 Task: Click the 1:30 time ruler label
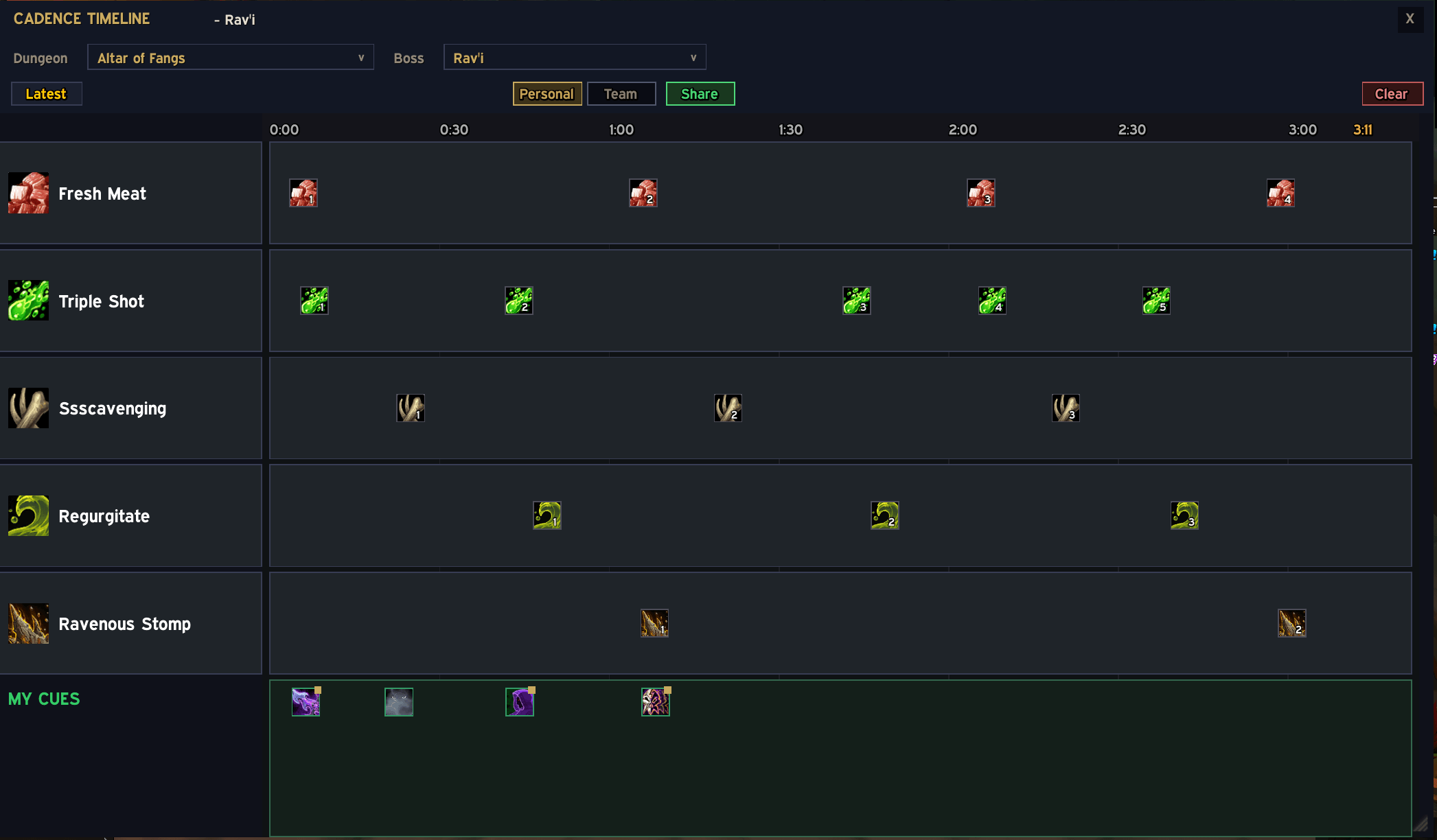click(790, 130)
